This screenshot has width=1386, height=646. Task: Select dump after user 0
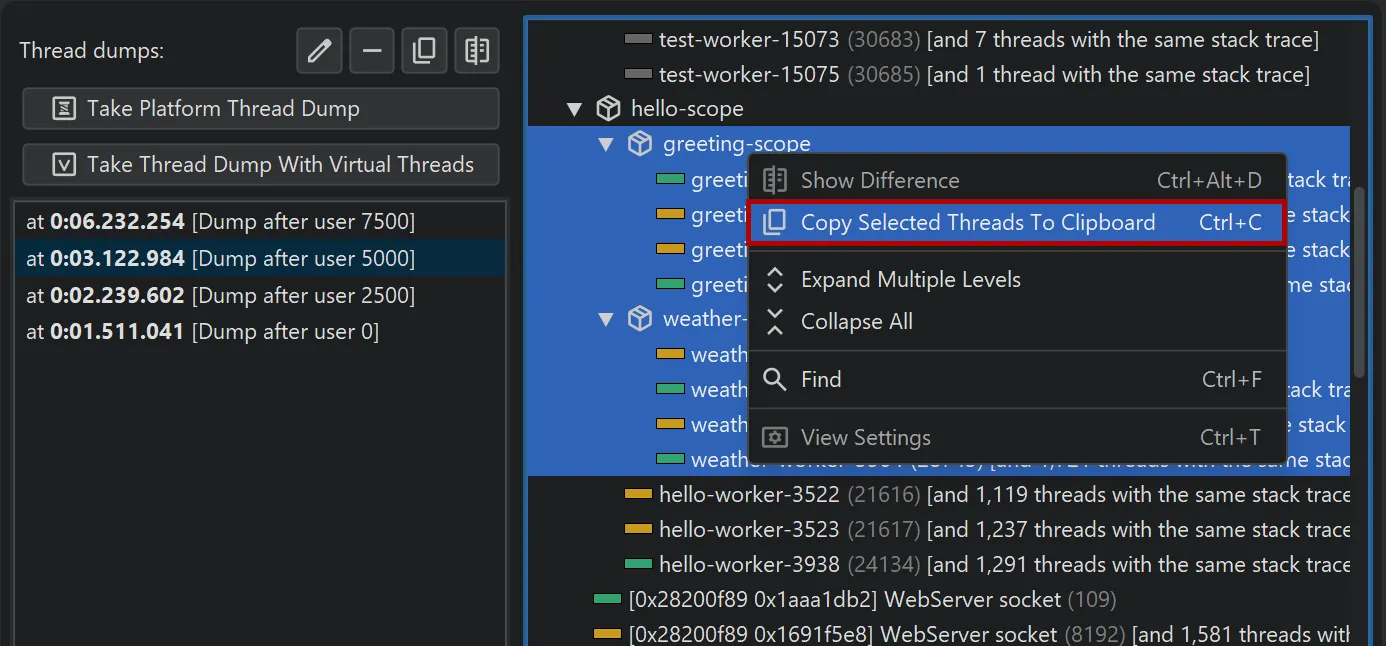(x=261, y=331)
